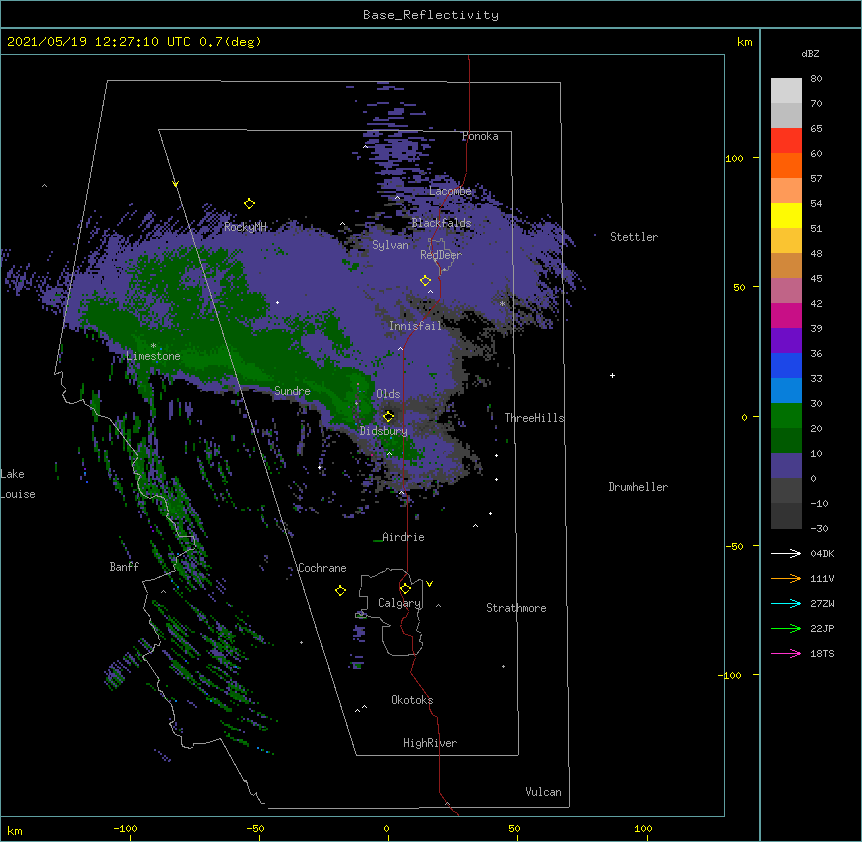Click the yellow diamond marker south of RedDeer
This screenshot has height=842, width=862.
pyautogui.click(x=425, y=281)
